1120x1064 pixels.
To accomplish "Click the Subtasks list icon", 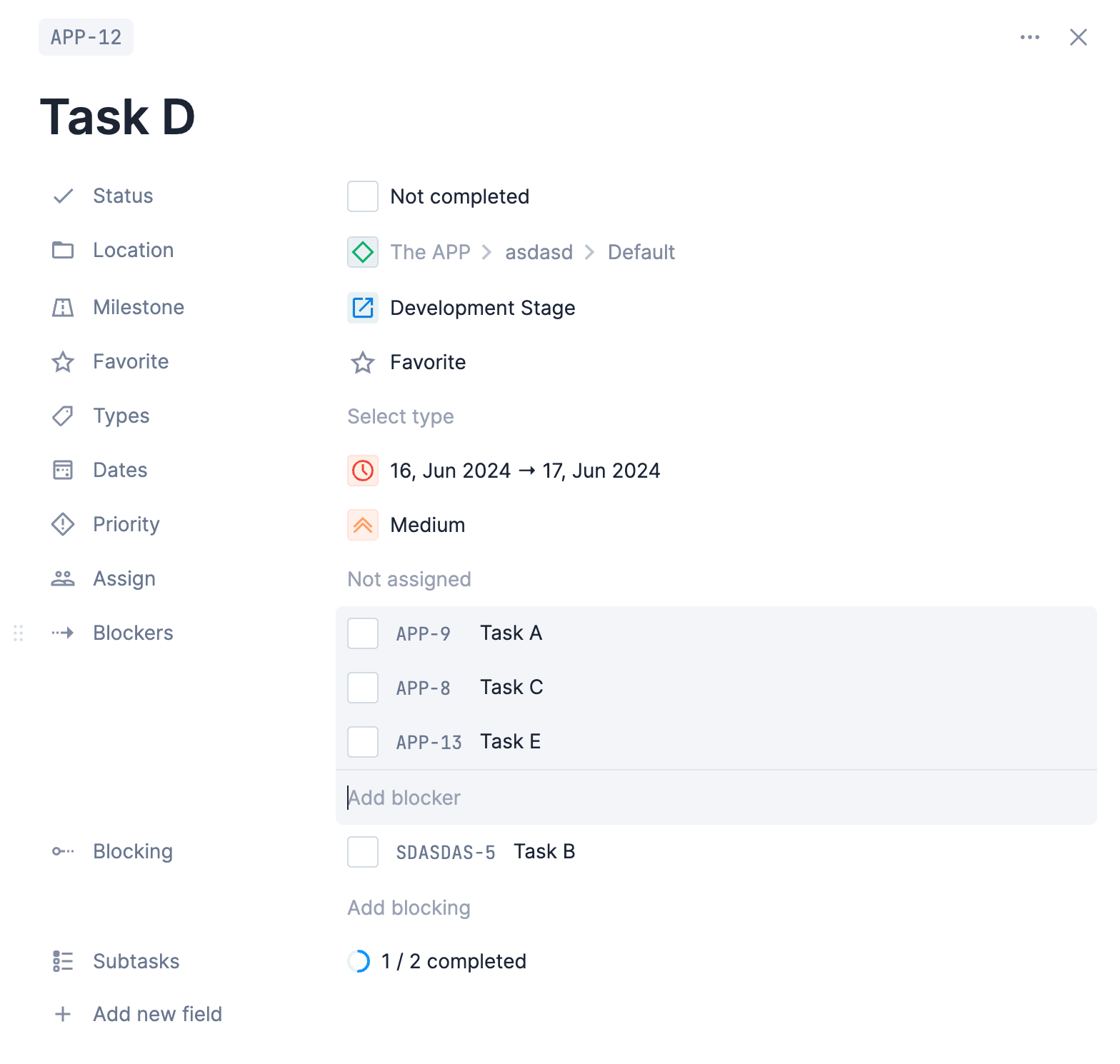I will [x=63, y=962].
